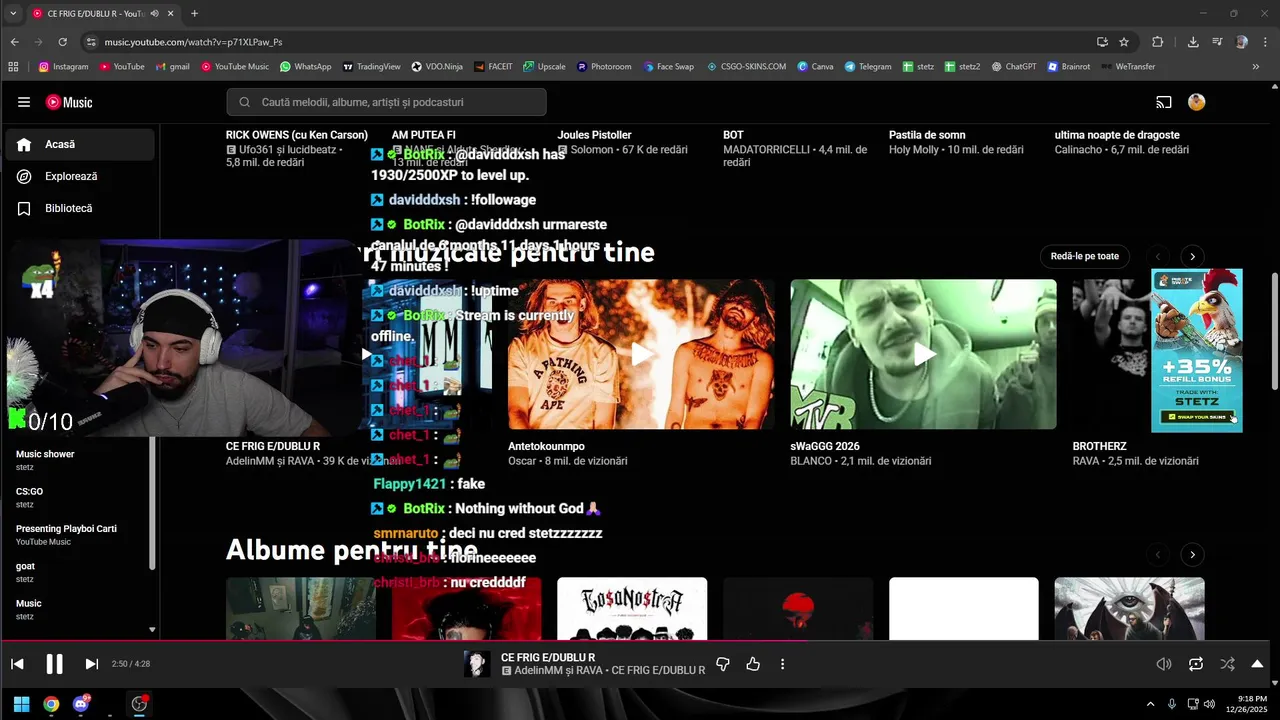Open the CSGO-SKINS.COM bookmark
The image size is (1280, 720).
745,67
